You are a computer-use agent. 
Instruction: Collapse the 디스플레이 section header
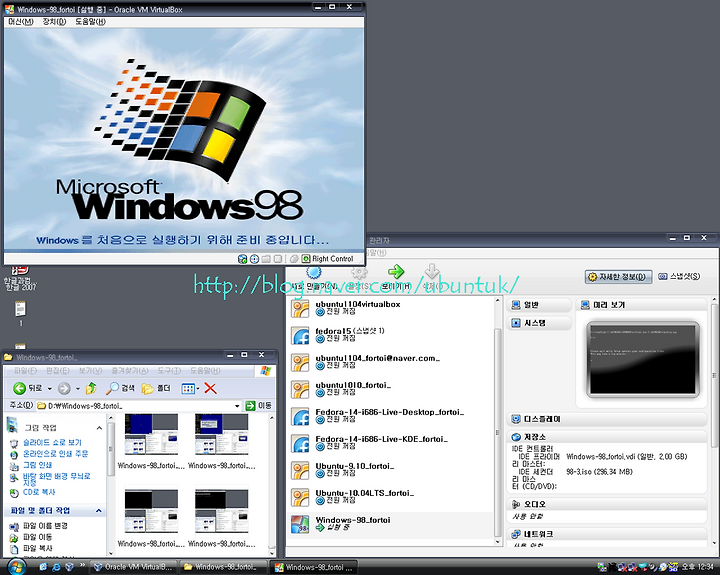point(607,419)
